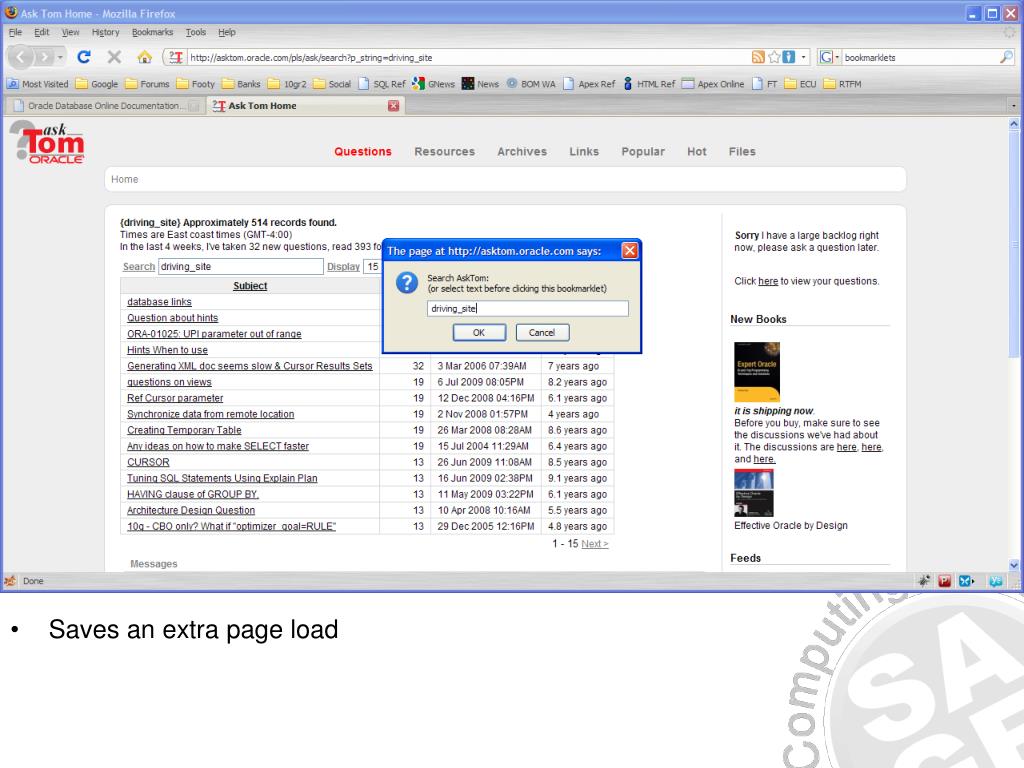The width and height of the screenshot is (1024, 768).
Task: Expand the list all tabs dropdown
Action: [1014, 106]
